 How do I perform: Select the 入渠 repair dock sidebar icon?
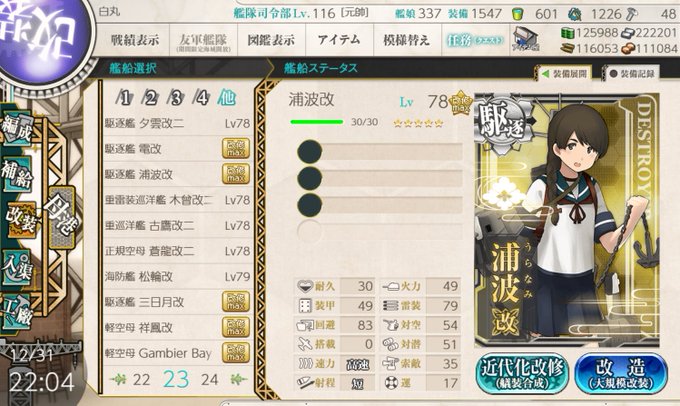pyautogui.click(x=16, y=267)
